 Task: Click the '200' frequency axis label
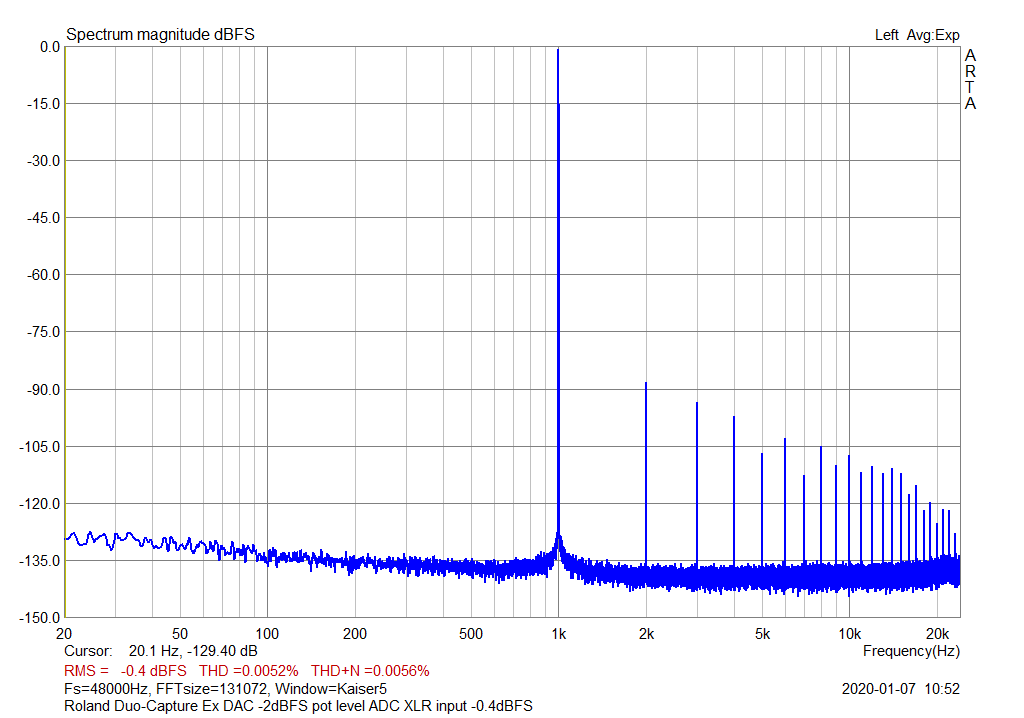click(x=355, y=634)
